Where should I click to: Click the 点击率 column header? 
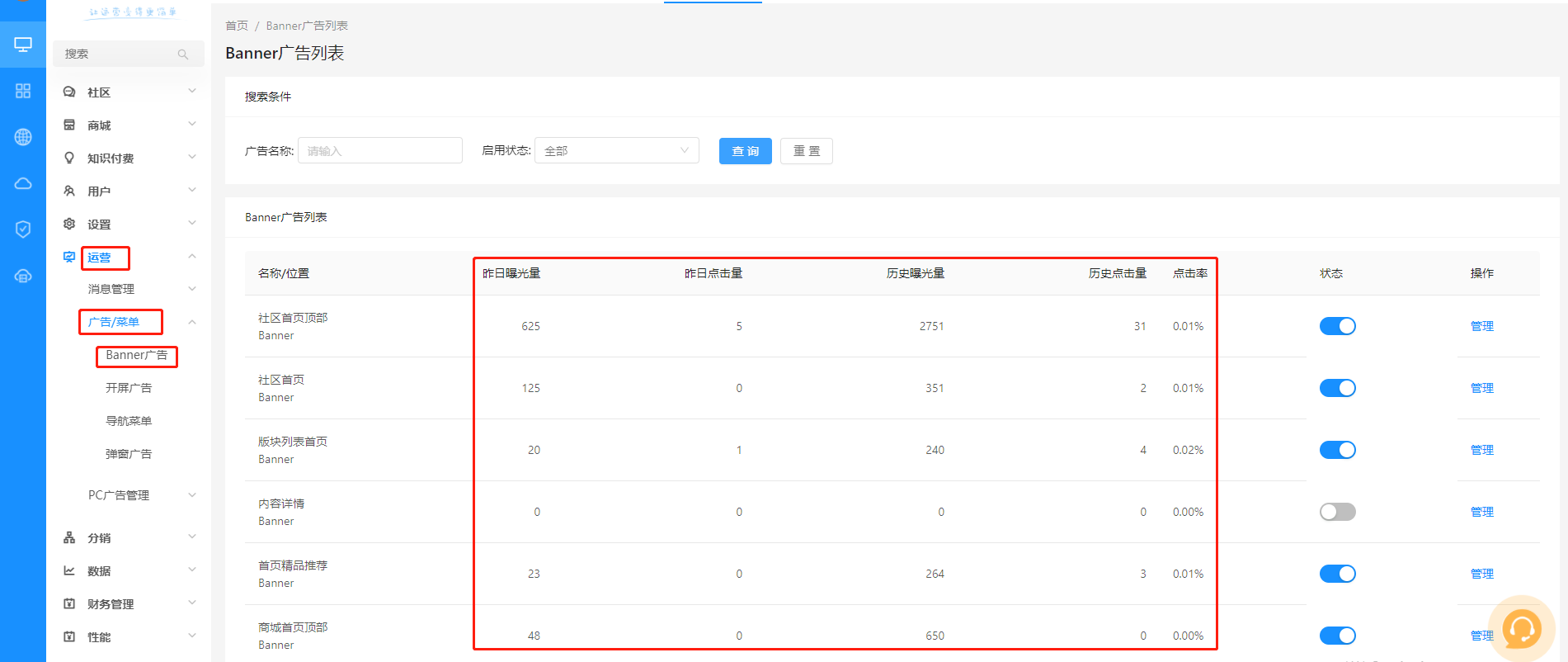1190,273
